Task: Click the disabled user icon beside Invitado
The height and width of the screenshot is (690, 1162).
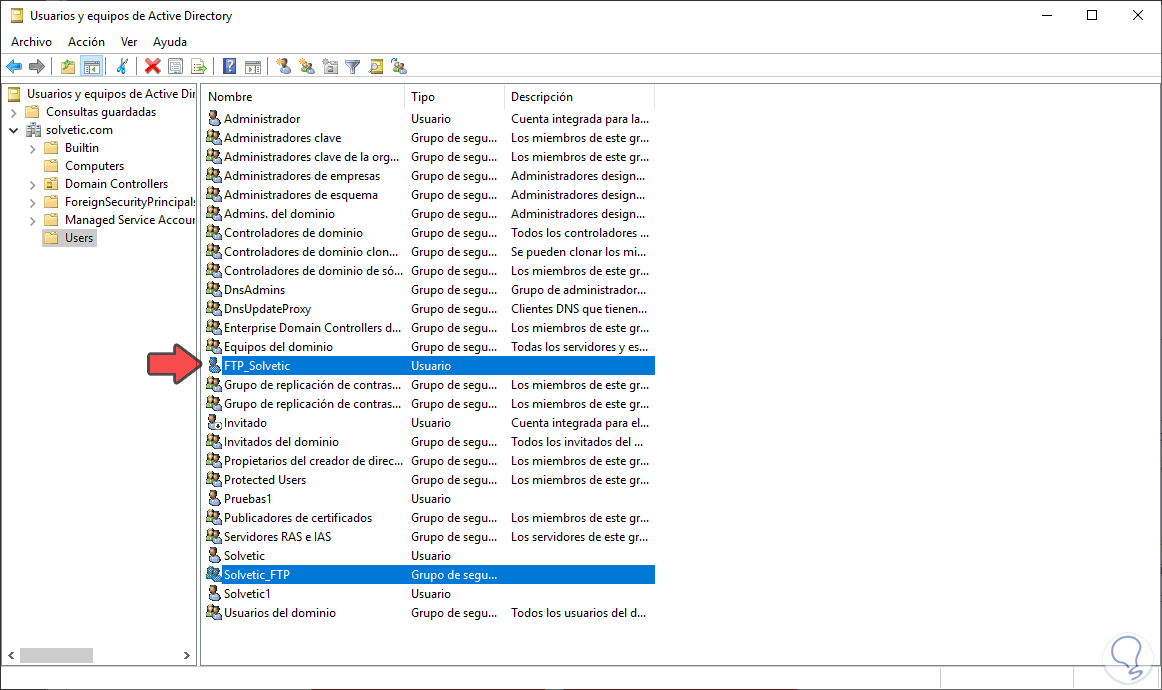Action: (214, 422)
